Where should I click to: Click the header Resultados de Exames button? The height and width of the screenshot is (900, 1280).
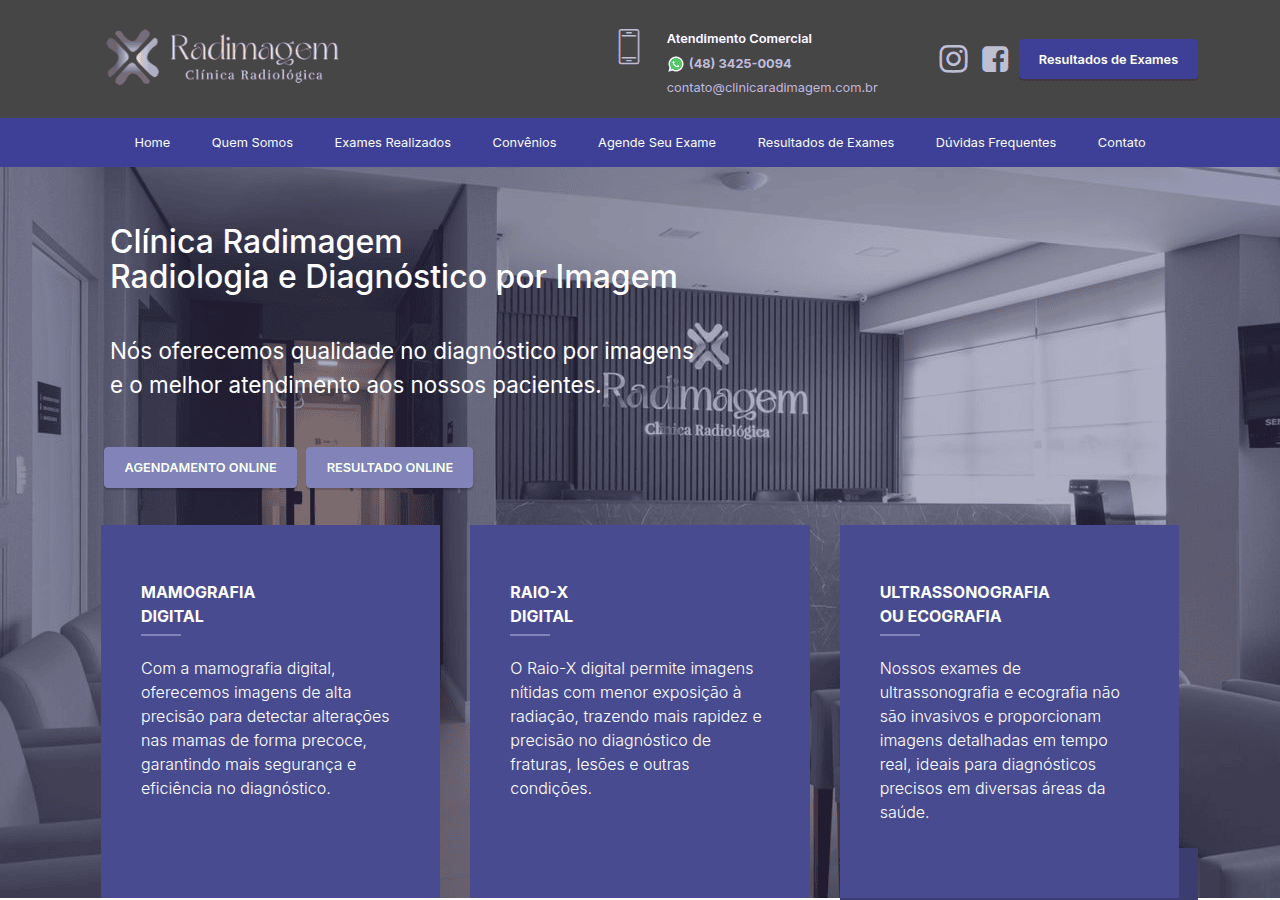tap(1108, 60)
